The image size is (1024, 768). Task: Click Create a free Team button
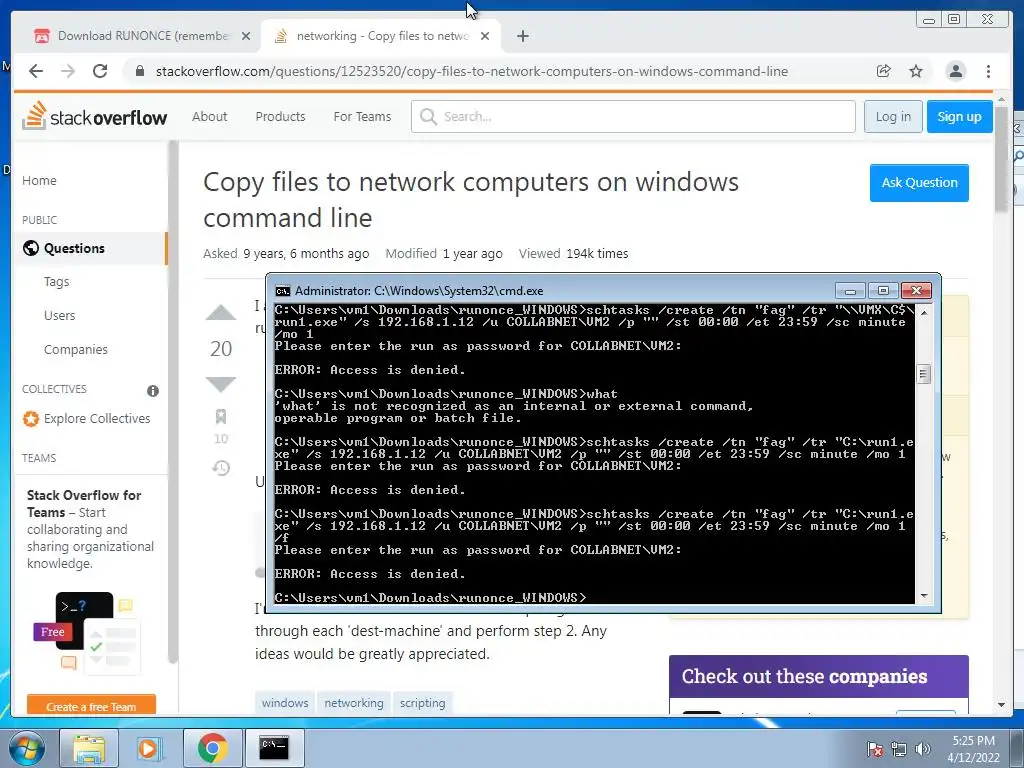point(91,705)
